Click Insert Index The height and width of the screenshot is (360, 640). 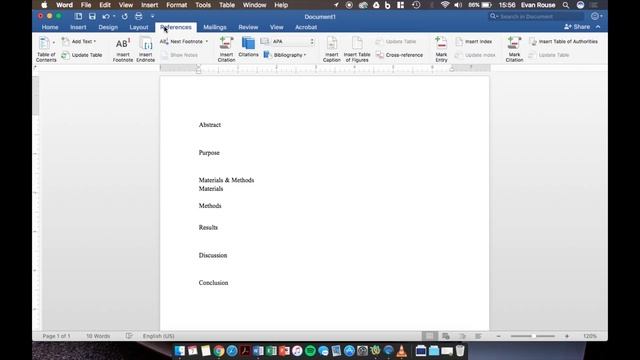(x=473, y=41)
